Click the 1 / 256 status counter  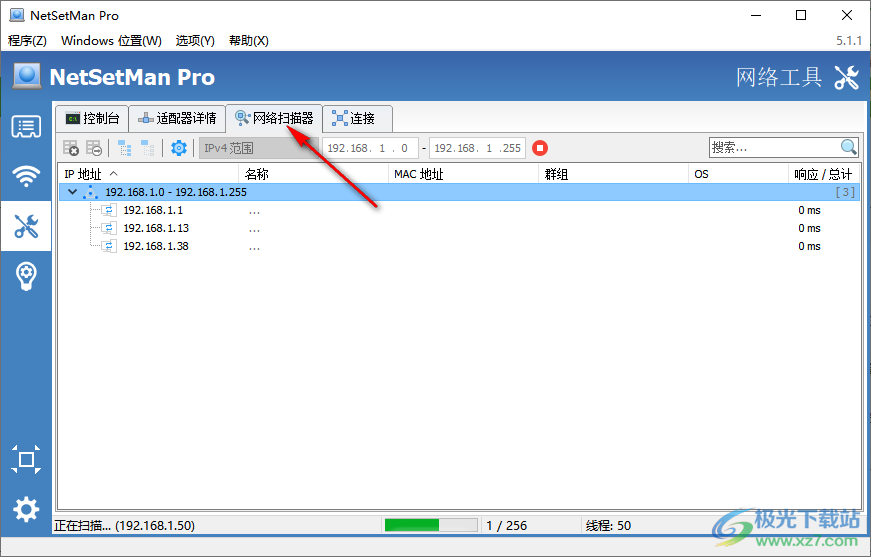coord(507,525)
